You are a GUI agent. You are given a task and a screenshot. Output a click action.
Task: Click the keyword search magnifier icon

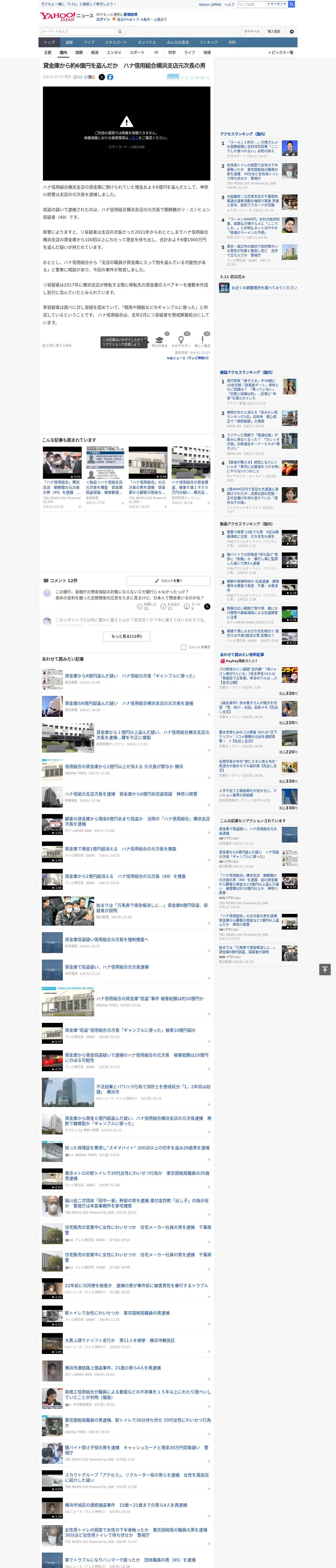(120, 31)
